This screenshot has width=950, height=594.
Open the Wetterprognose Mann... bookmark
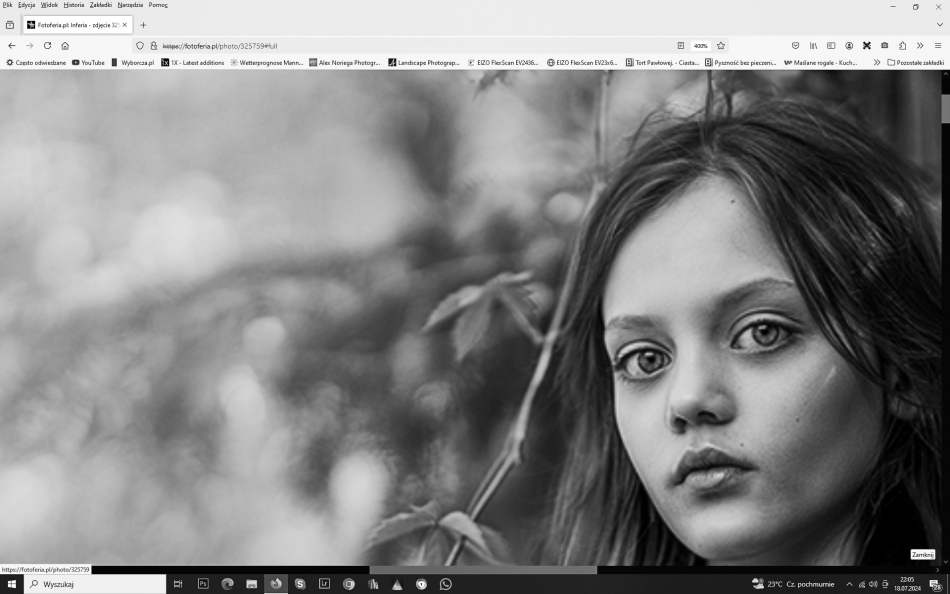pyautogui.click(x=267, y=62)
